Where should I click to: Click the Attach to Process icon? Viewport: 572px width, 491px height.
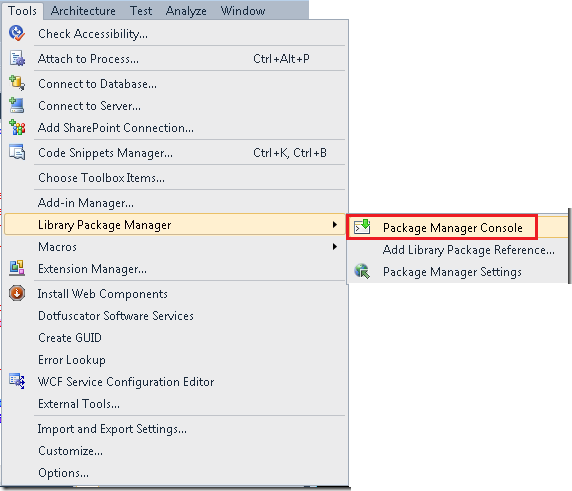[x=17, y=59]
